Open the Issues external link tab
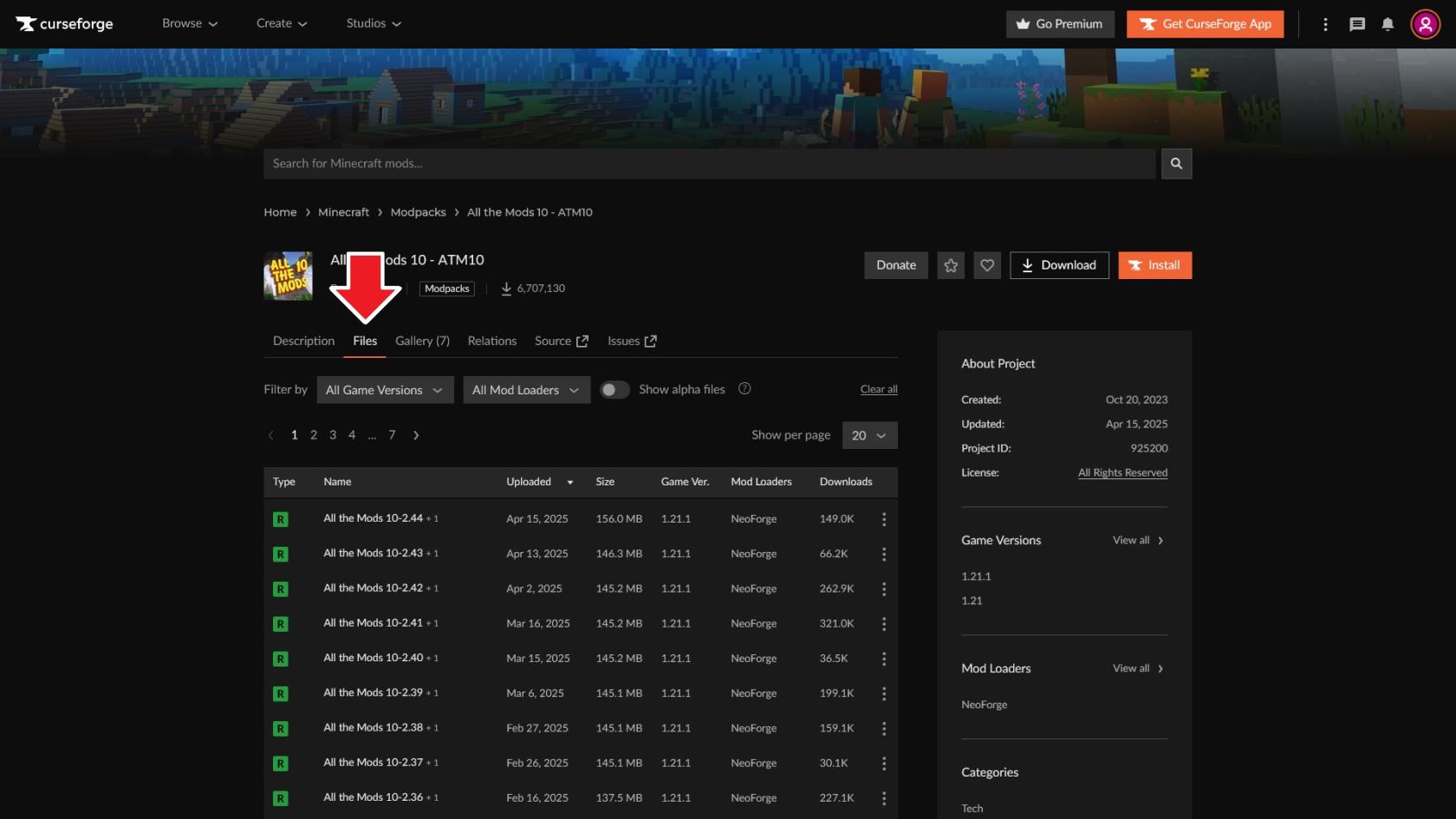The height and width of the screenshot is (819, 1456). pos(632,341)
